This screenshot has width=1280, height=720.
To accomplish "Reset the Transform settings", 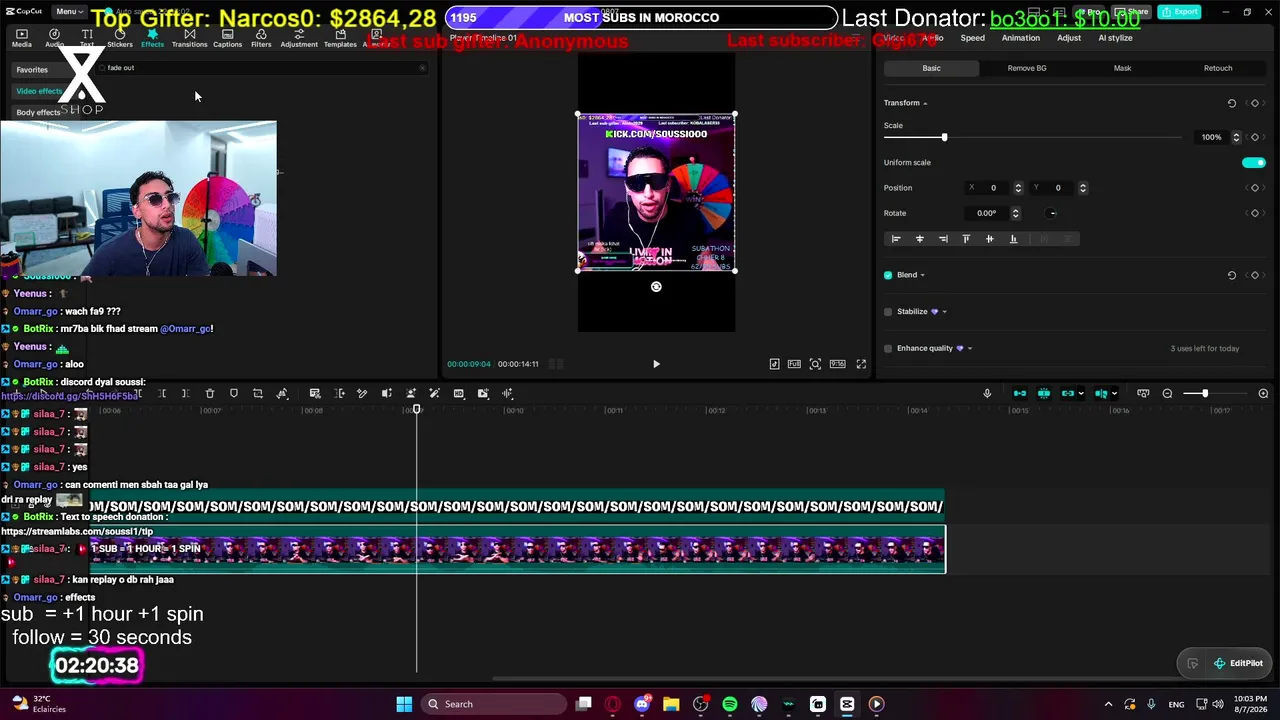I will point(1232,103).
